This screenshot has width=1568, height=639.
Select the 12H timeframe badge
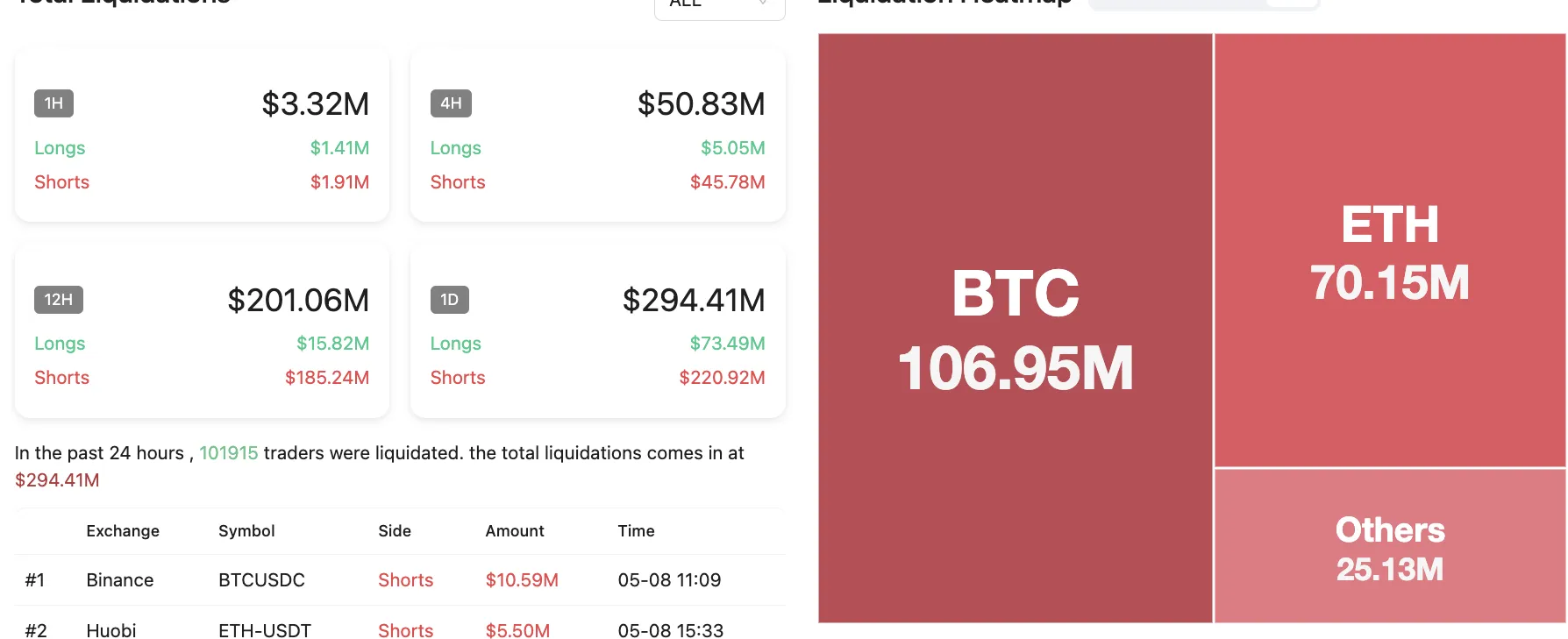coord(58,300)
